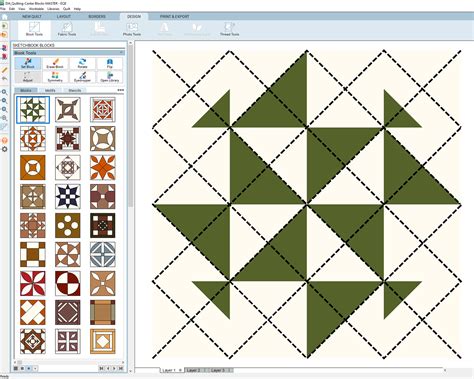Open settings gear in left toolbar

click(4, 149)
